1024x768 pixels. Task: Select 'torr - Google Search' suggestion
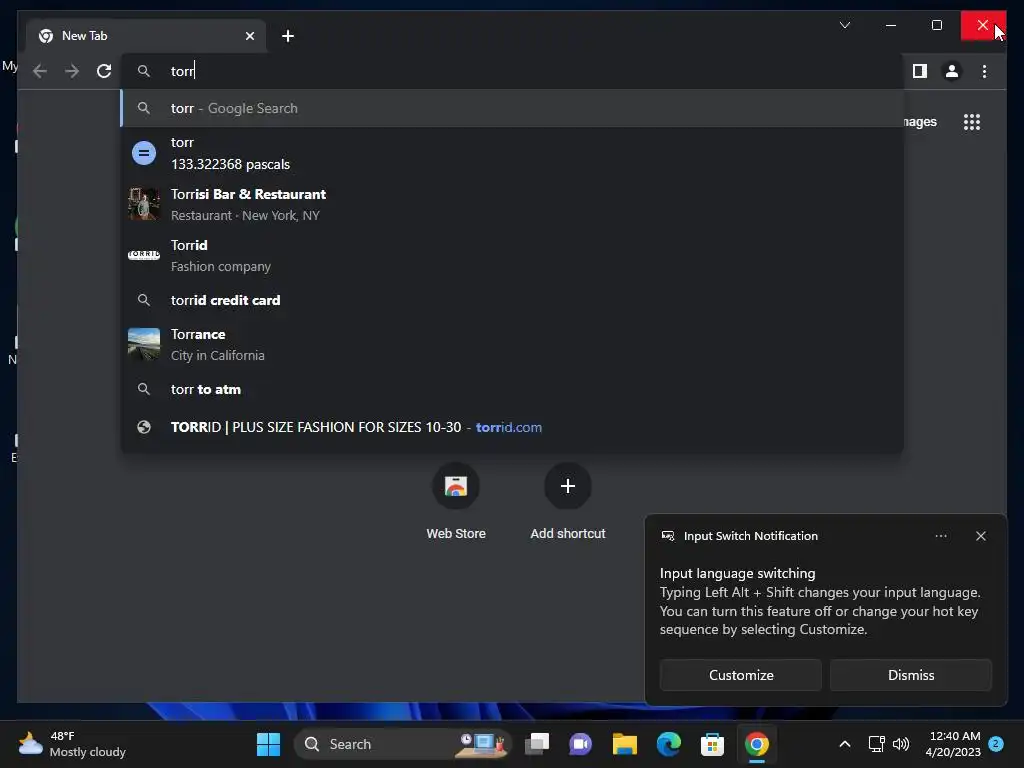pyautogui.click(x=513, y=108)
